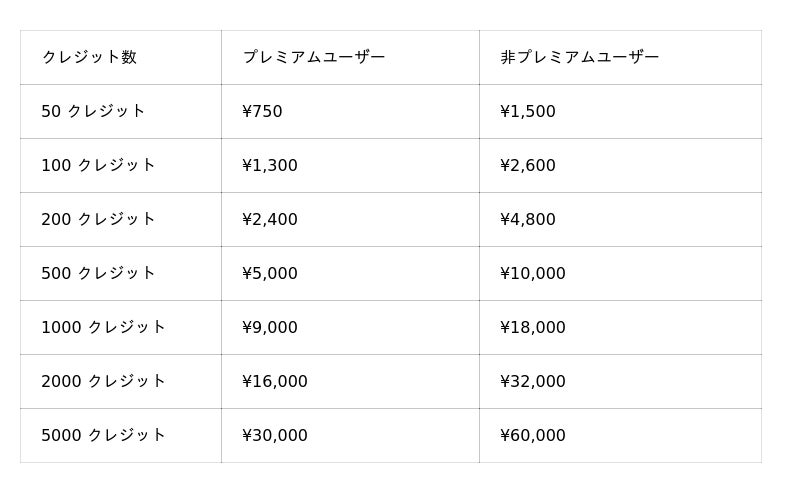The width and height of the screenshot is (800, 493).
Task: Select the 5000 クレジット row label
Action: pos(103,435)
